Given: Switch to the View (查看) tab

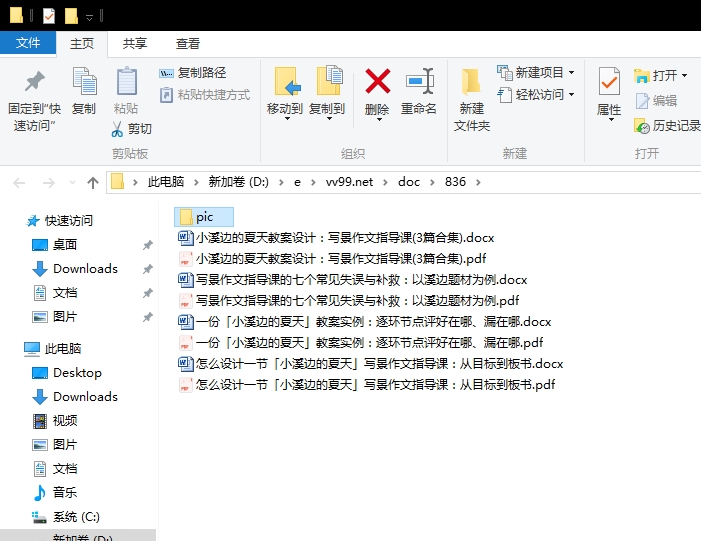Looking at the screenshot, I should coord(187,43).
